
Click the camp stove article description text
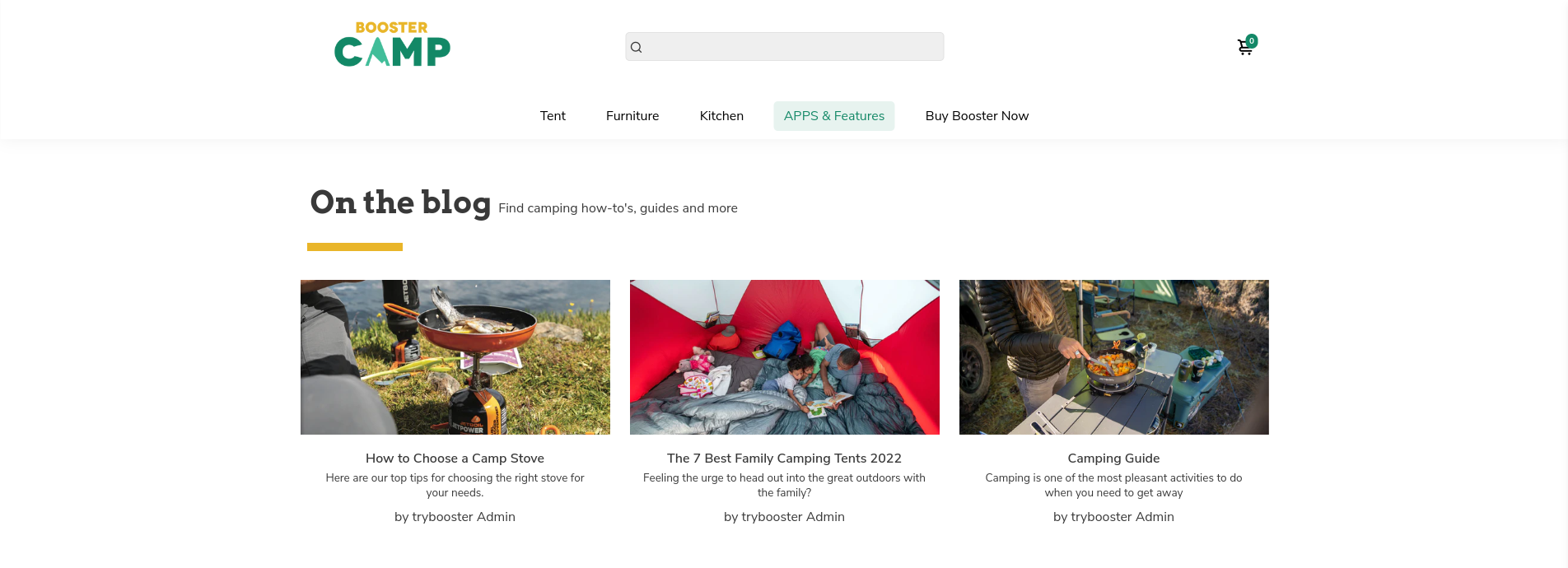[x=455, y=485]
